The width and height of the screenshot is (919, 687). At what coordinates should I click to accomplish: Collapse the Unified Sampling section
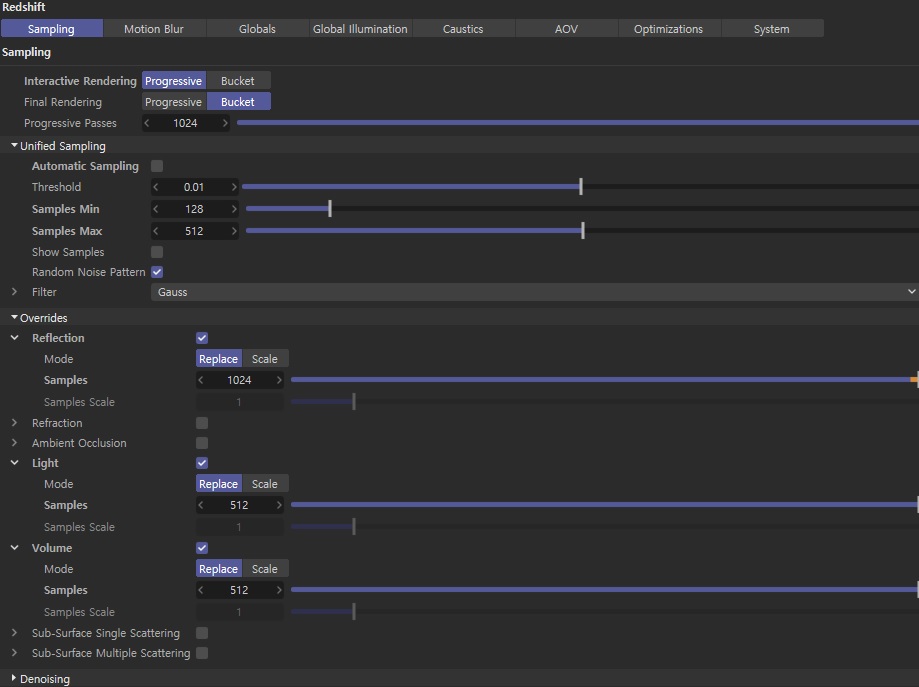(14, 146)
